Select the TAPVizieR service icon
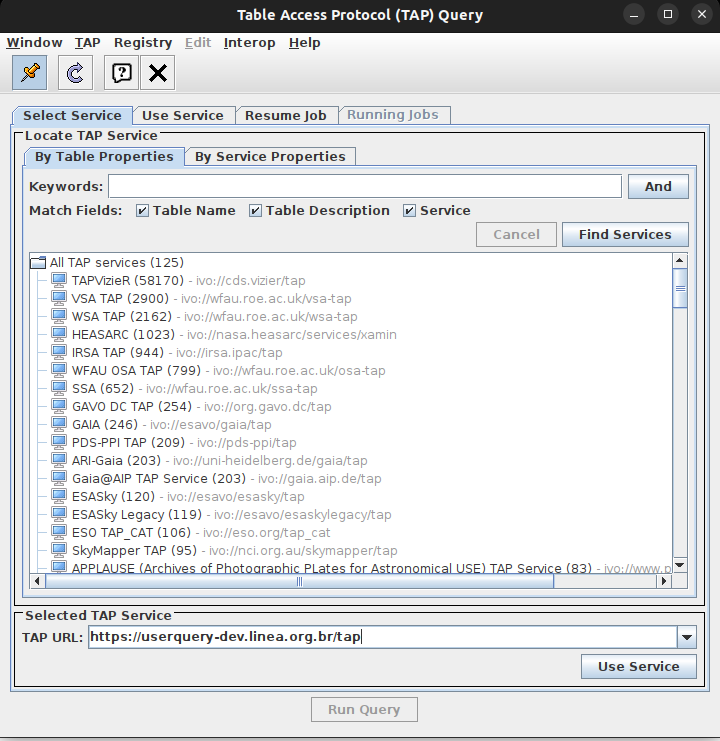 [x=58, y=281]
